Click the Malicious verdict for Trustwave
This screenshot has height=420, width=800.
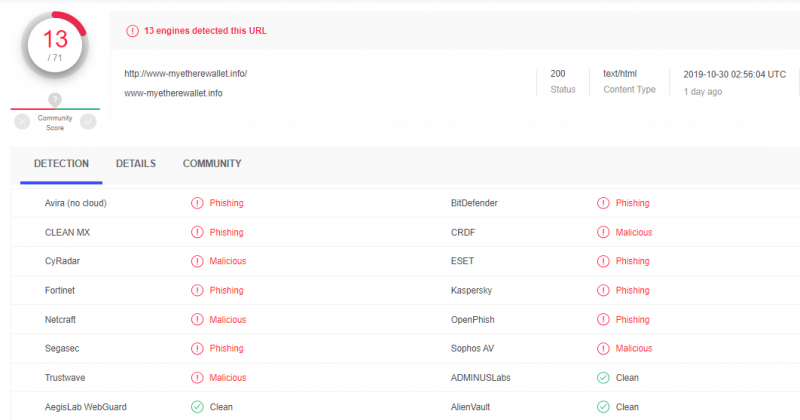(x=228, y=378)
